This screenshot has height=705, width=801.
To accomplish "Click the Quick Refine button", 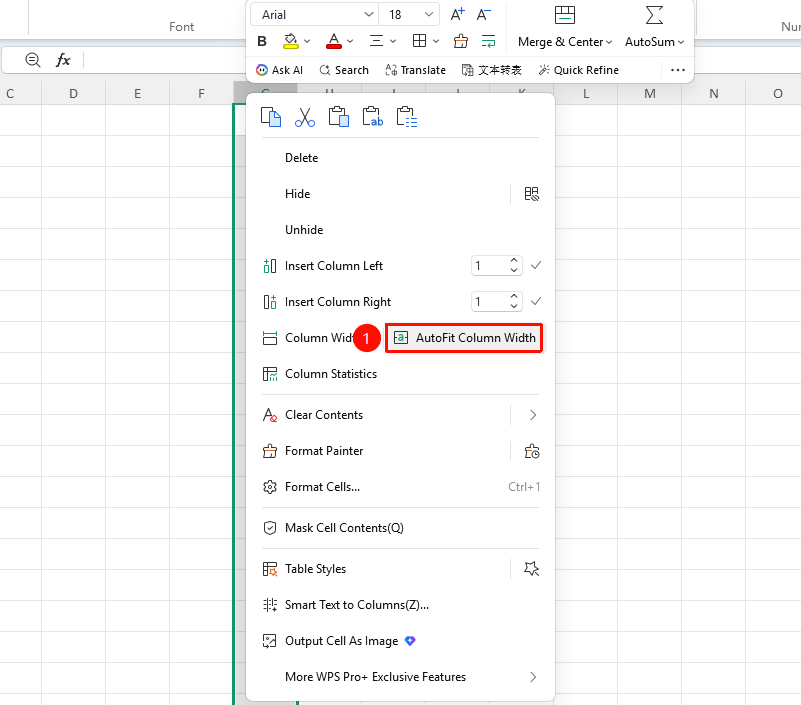I will click(578, 70).
